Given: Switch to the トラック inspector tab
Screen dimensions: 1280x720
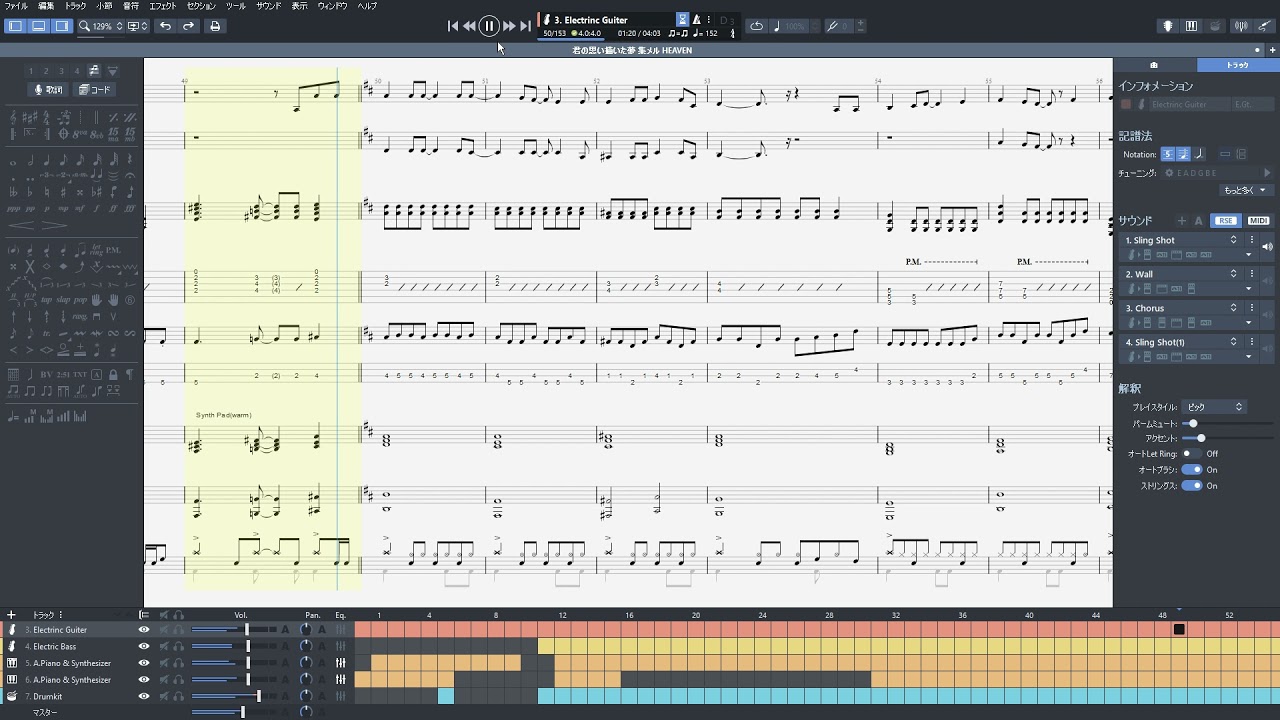Looking at the screenshot, I should coord(1238,65).
